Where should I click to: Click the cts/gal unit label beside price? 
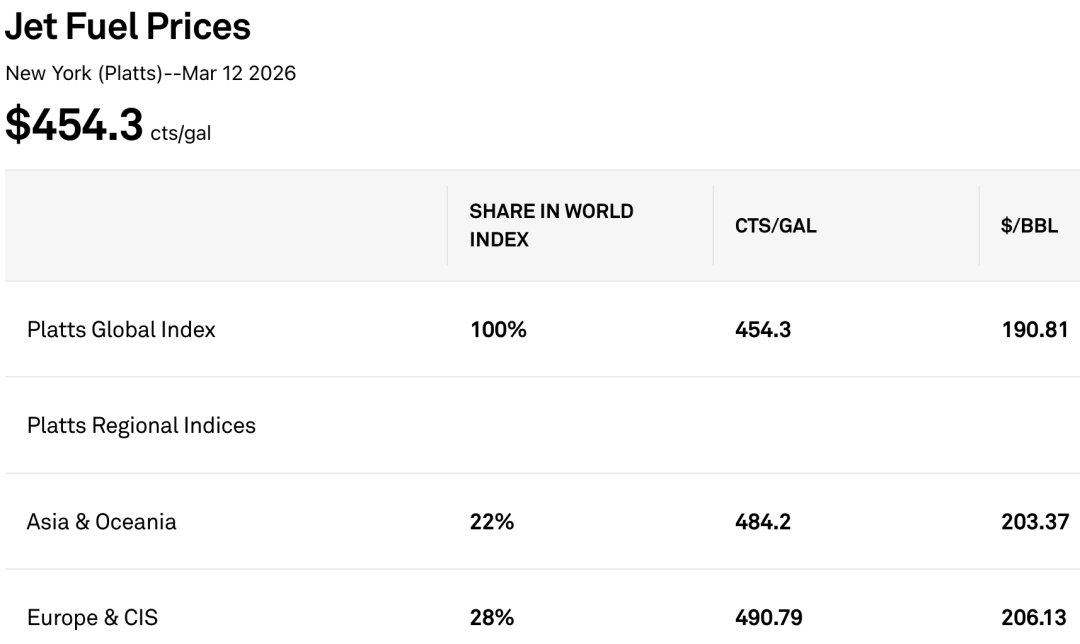(x=181, y=133)
